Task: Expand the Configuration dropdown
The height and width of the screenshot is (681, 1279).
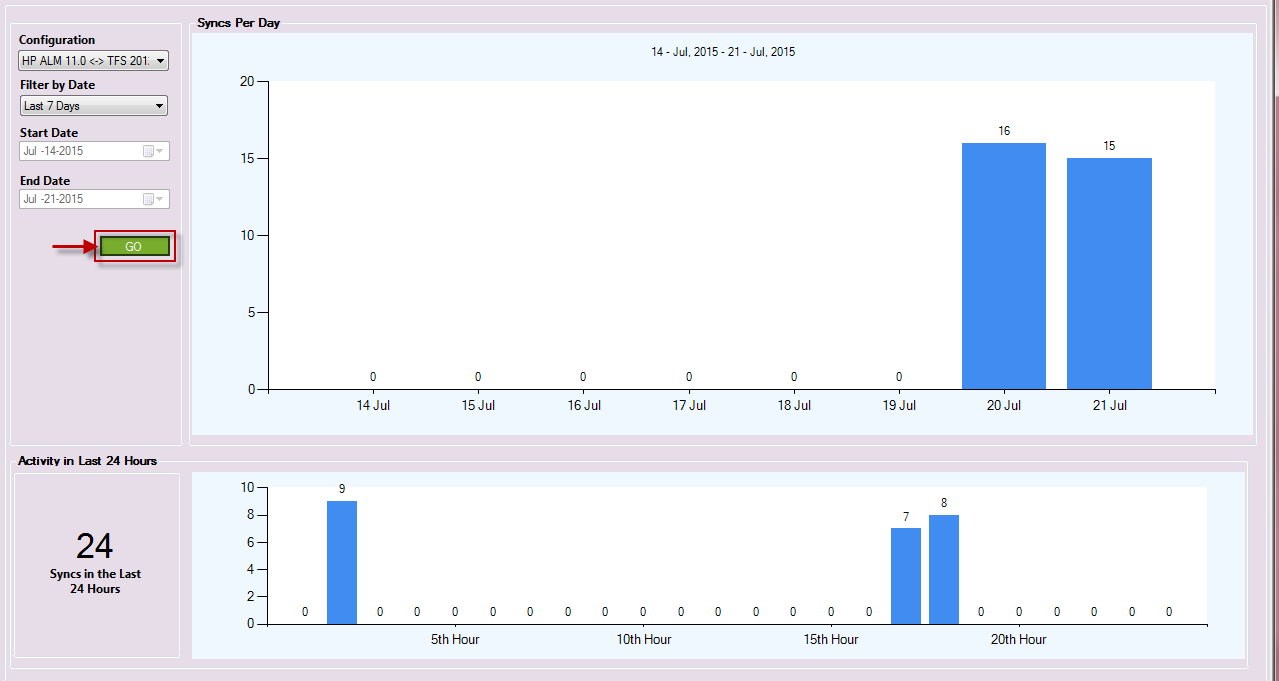Action: click(160, 62)
